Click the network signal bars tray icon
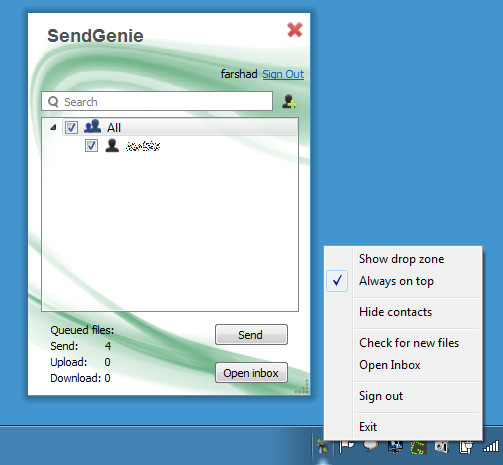 [x=491, y=447]
